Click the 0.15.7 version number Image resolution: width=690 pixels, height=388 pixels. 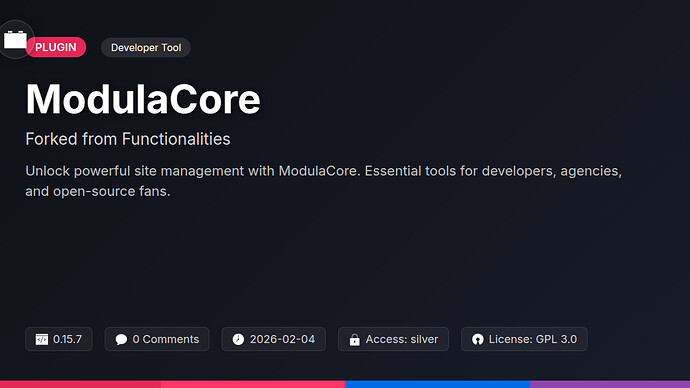click(x=67, y=339)
